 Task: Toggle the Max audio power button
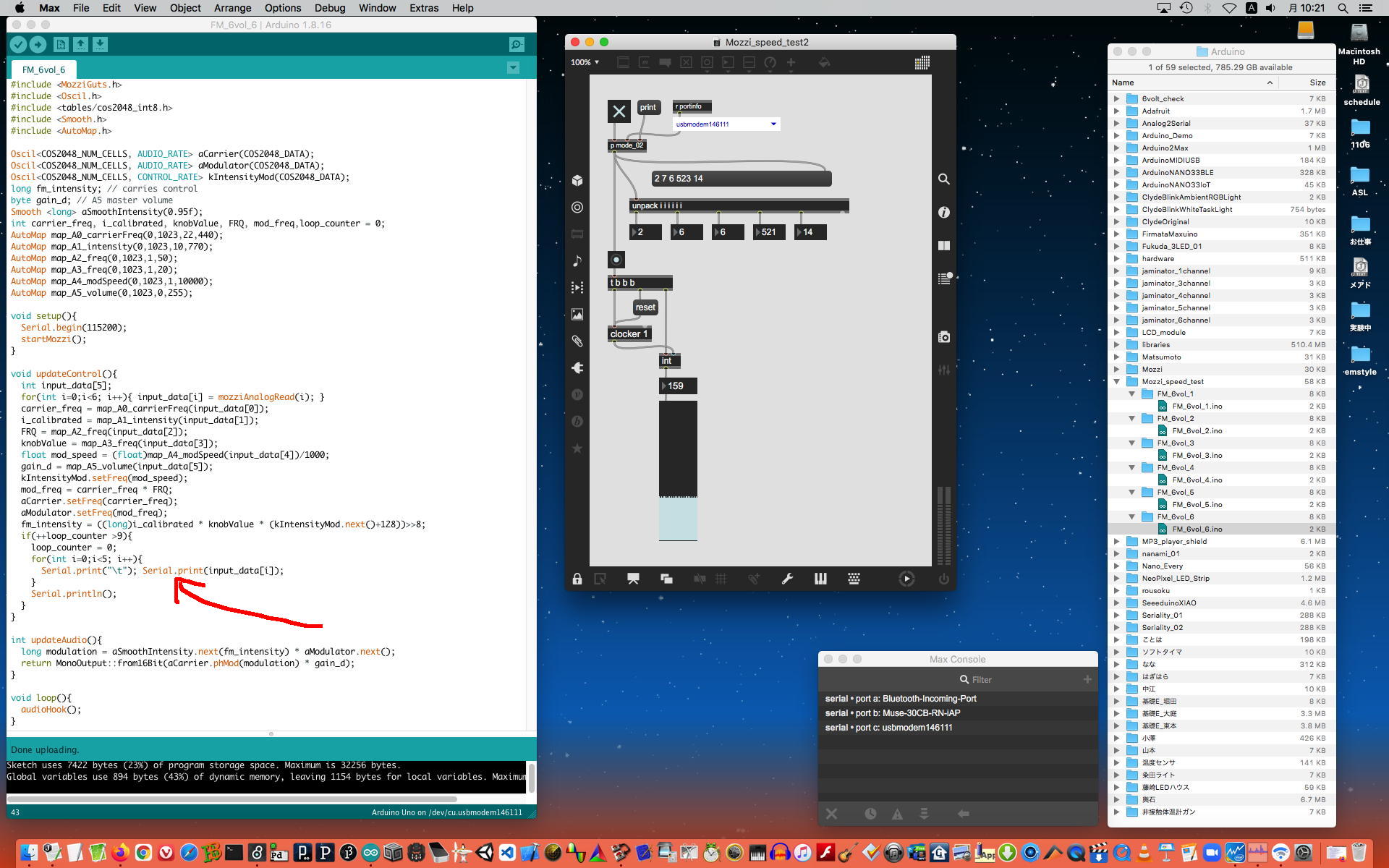tap(943, 579)
